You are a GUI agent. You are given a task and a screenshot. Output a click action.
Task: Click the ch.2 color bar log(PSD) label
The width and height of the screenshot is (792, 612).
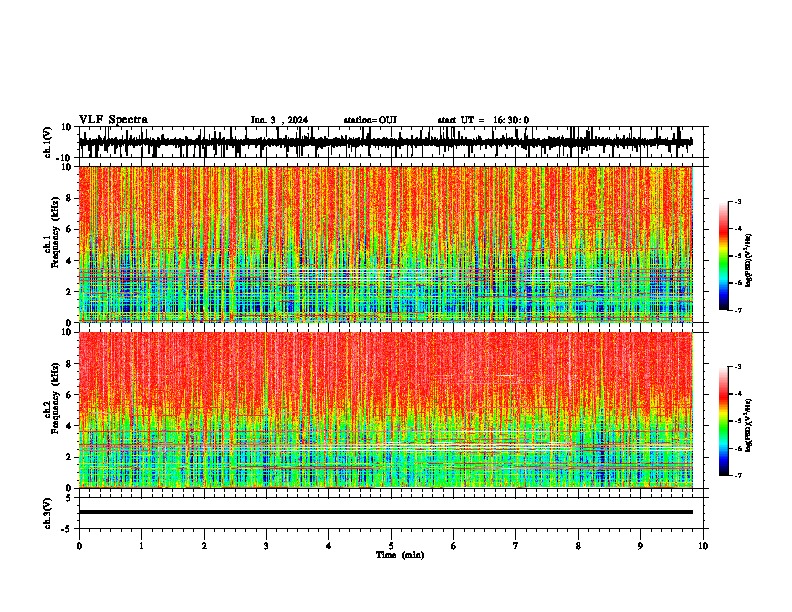(749, 425)
